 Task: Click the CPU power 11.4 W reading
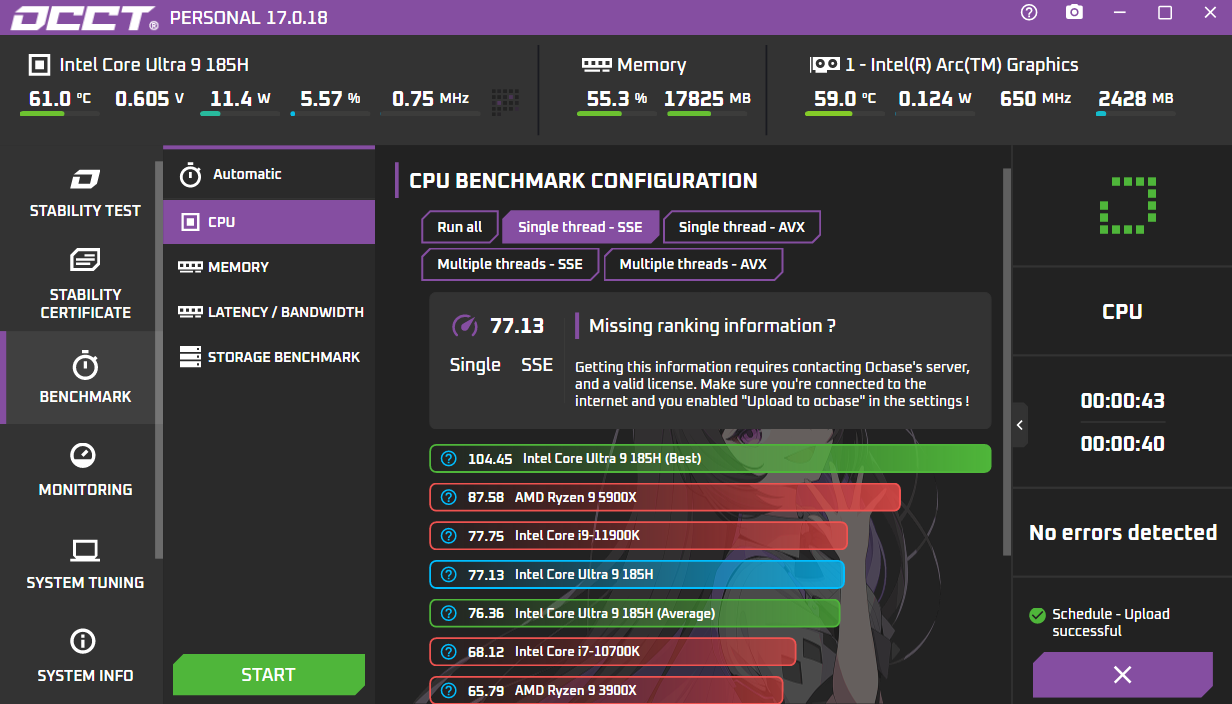[240, 98]
